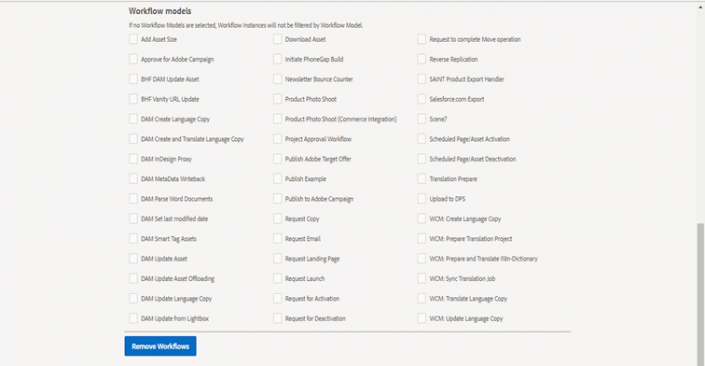Select Request for Activation checkbox
The image size is (705, 366).
pyautogui.click(x=277, y=298)
